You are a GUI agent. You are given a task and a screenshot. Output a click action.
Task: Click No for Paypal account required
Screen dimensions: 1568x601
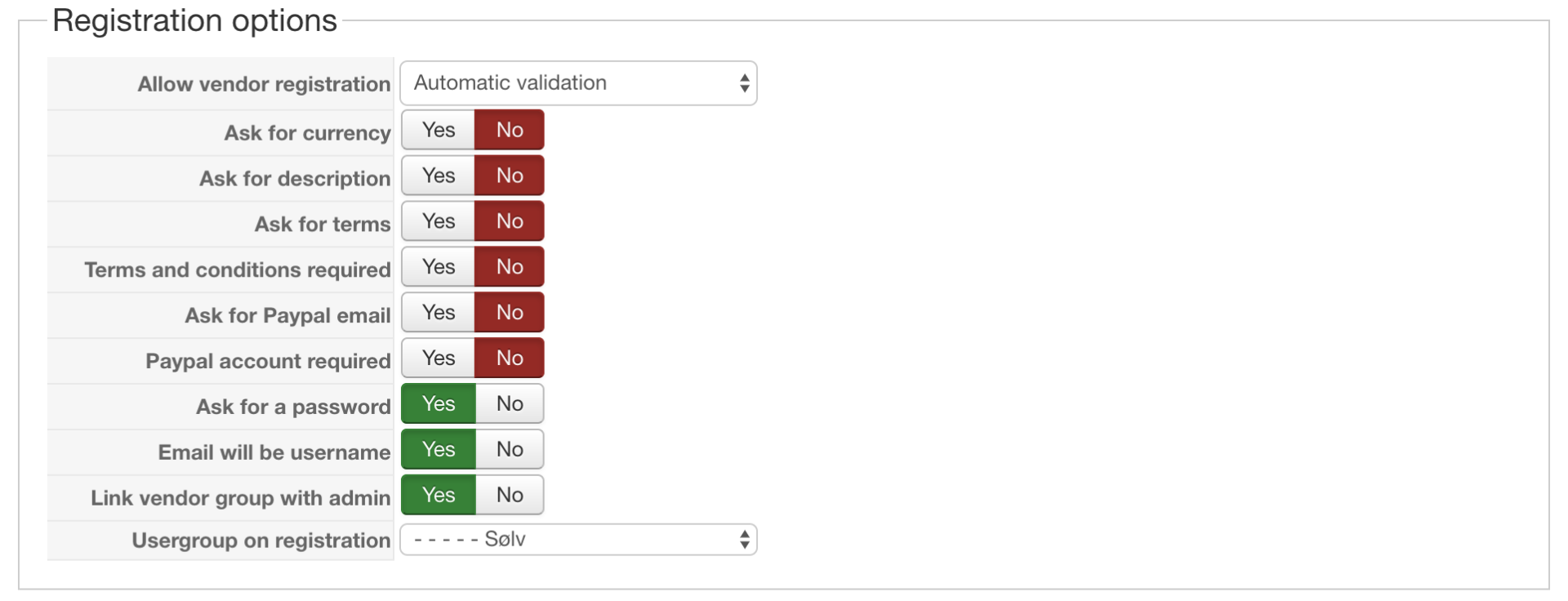point(510,358)
